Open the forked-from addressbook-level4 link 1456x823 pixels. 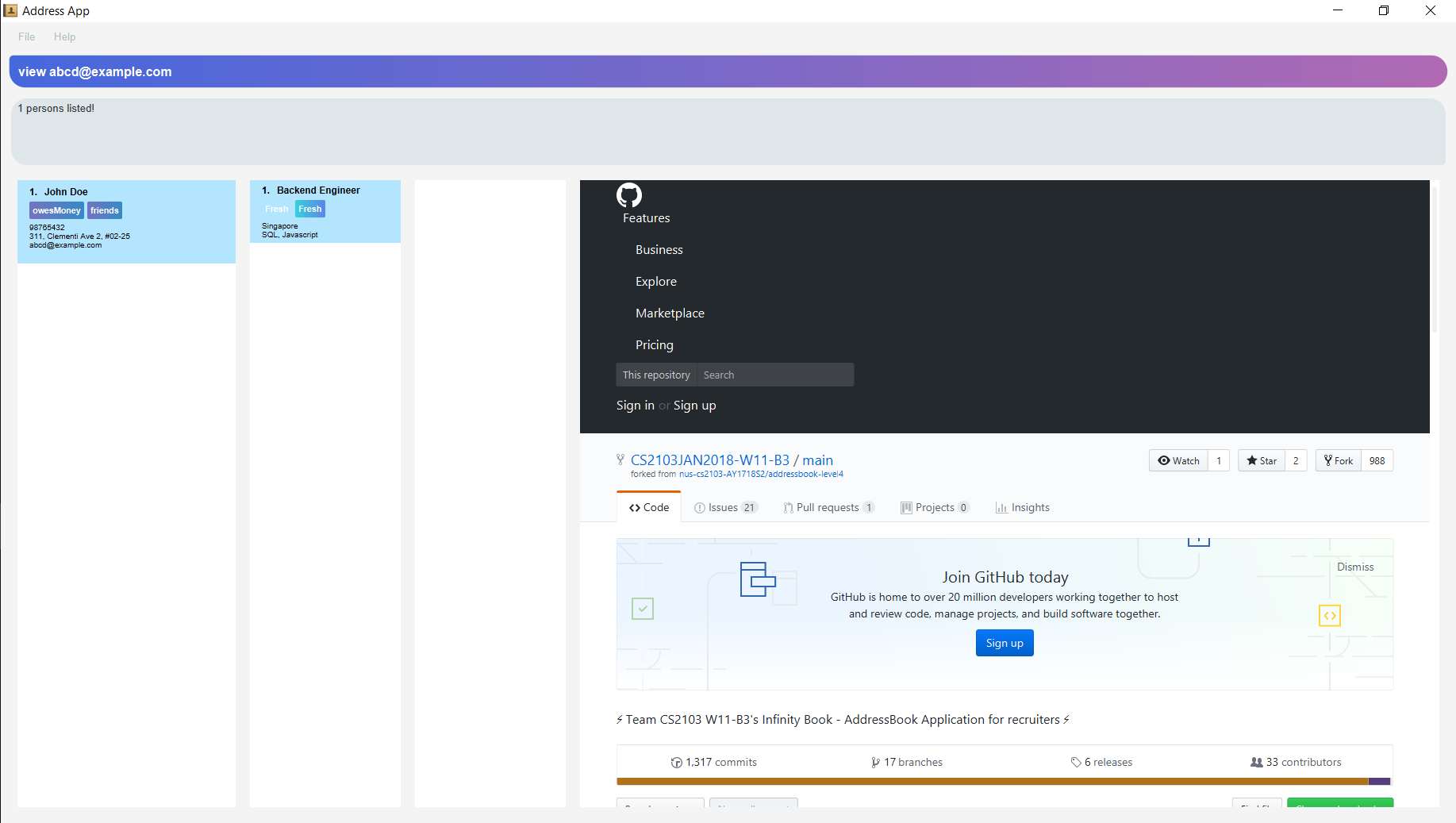[761, 474]
